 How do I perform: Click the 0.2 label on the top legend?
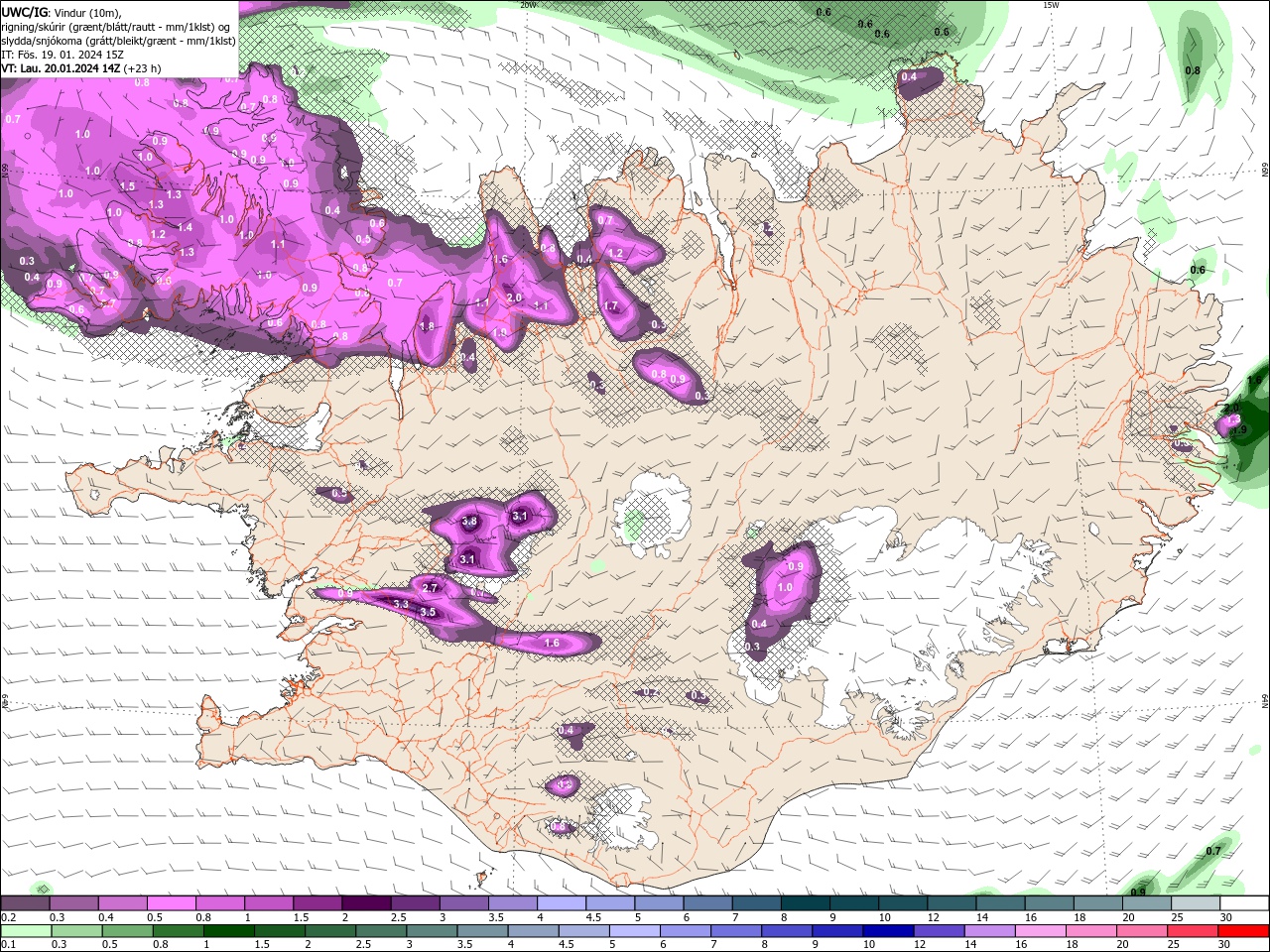[8, 917]
